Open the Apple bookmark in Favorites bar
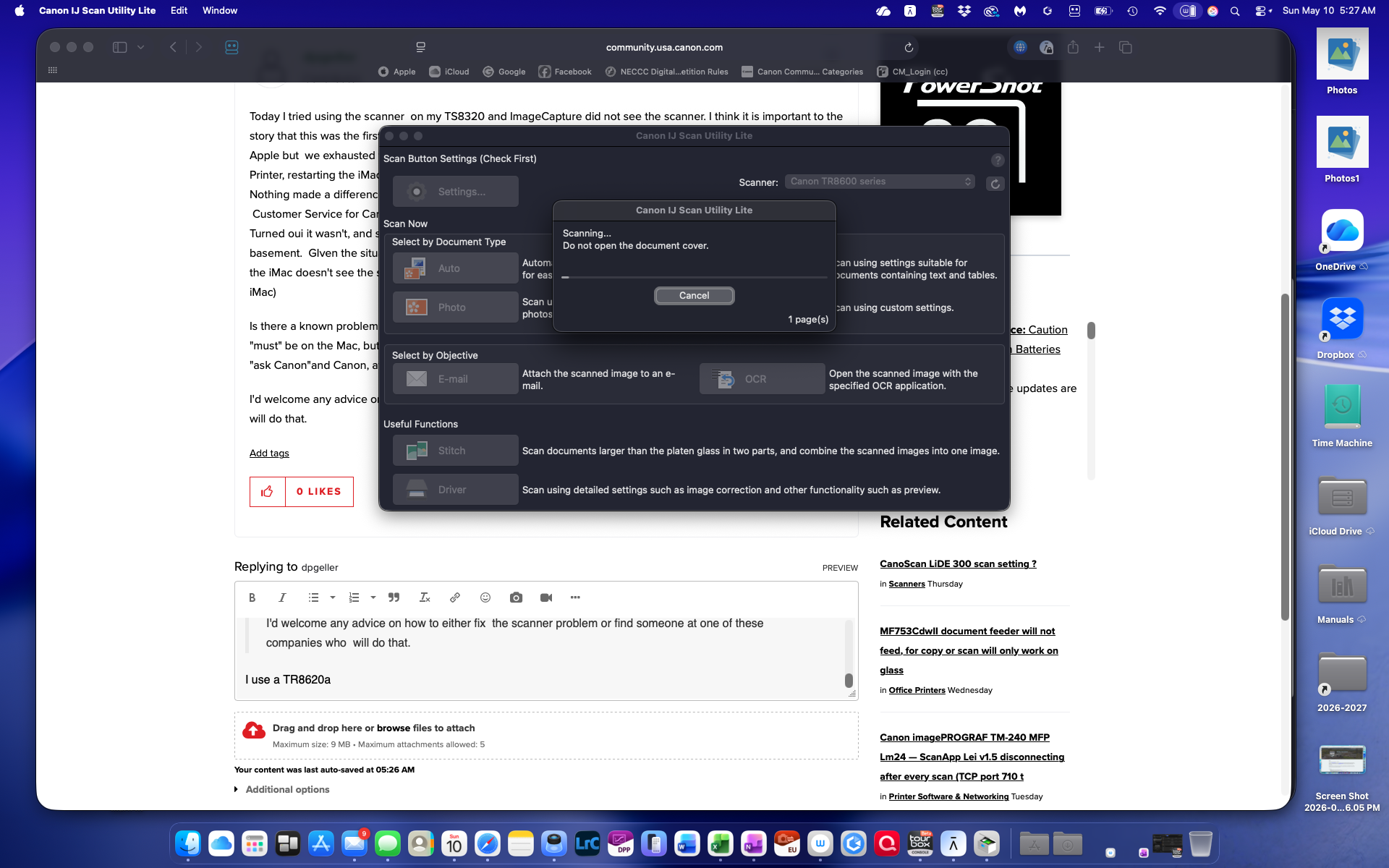The height and width of the screenshot is (868, 1389). 396,72
